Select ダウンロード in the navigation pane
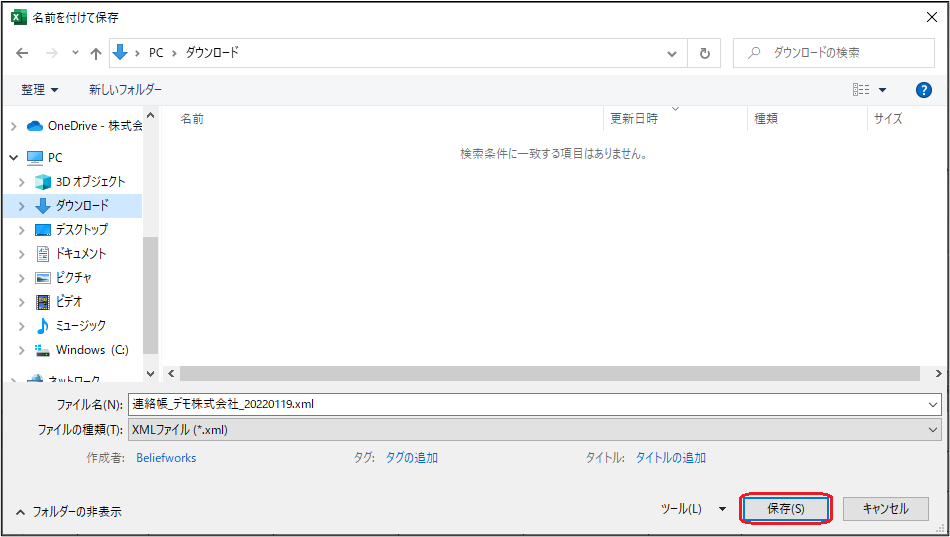Image resolution: width=950 pixels, height=537 pixels. pyautogui.click(x=82, y=205)
